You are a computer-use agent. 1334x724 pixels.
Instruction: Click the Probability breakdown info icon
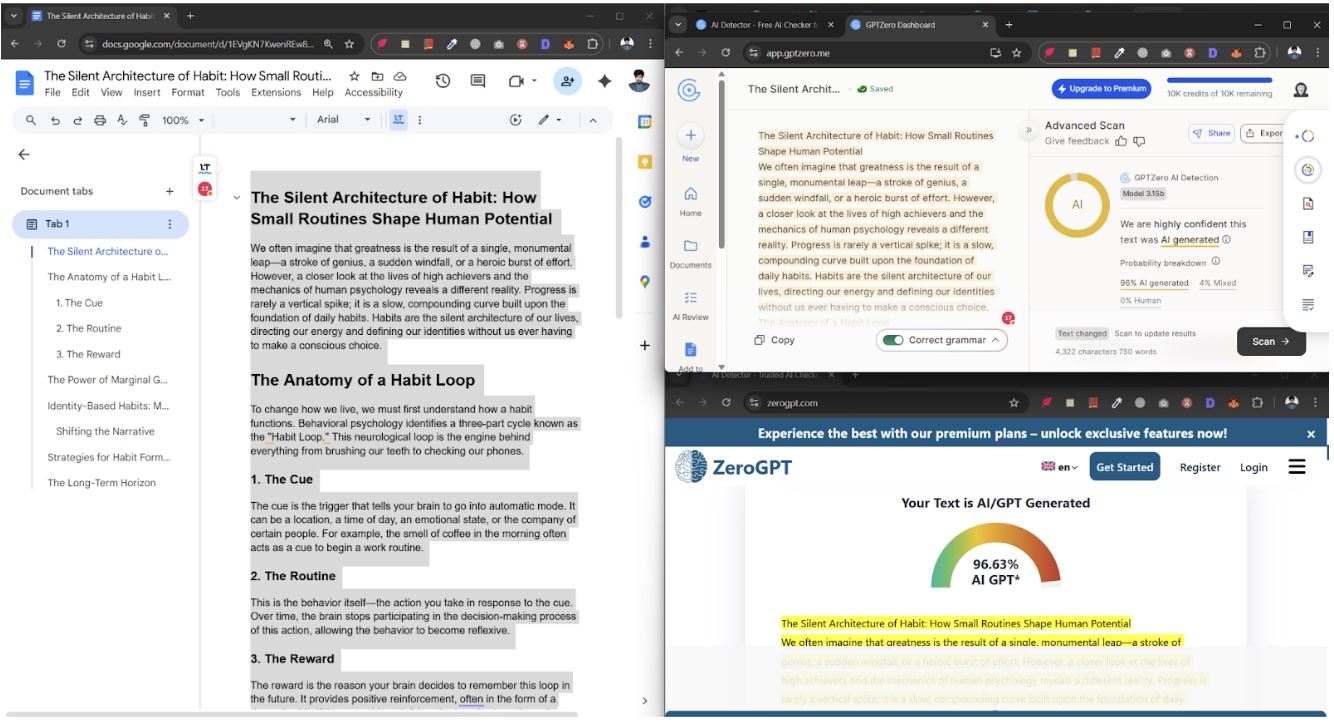1216,262
